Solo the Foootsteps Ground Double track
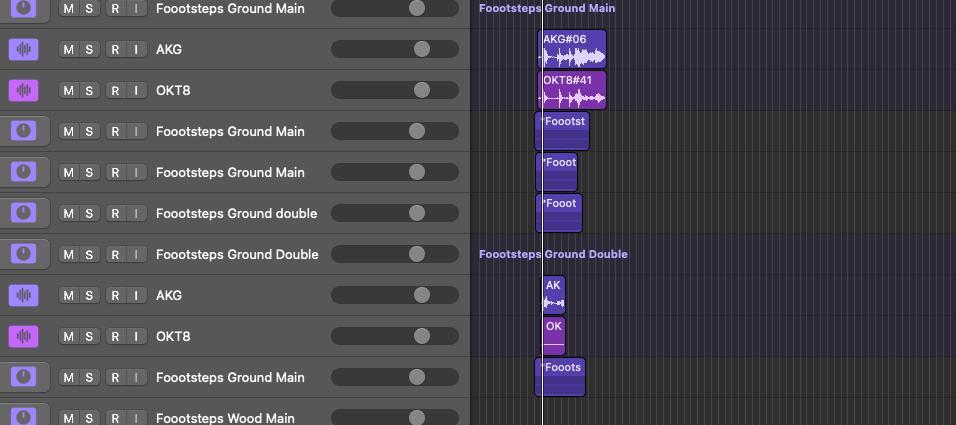The height and width of the screenshot is (425, 956). coord(89,254)
